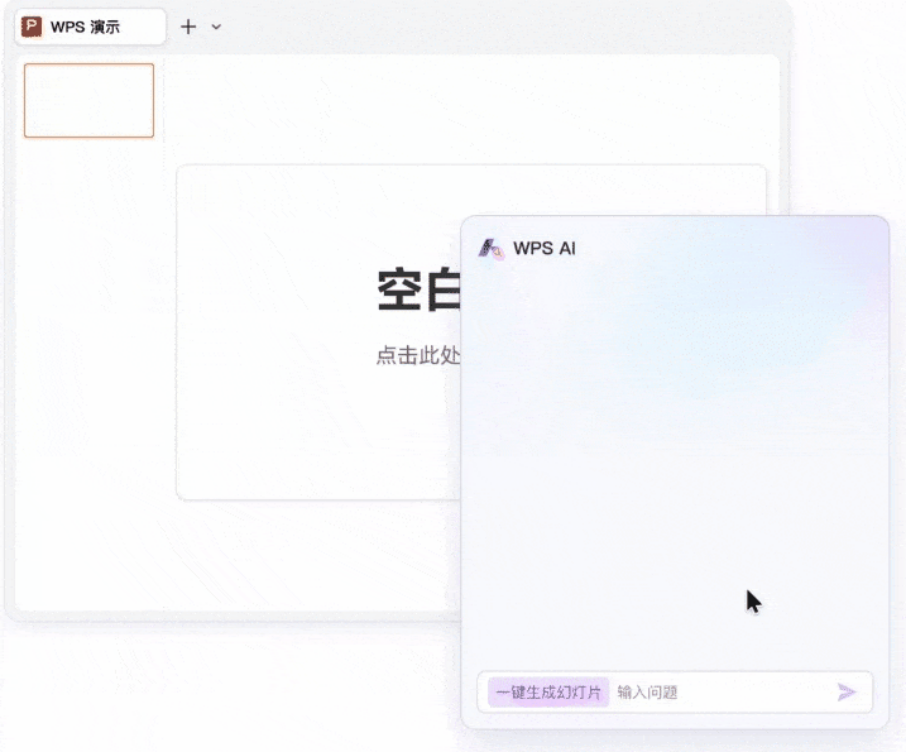Send the question with the arrow icon
Viewport: 906px width, 752px height.
847,692
